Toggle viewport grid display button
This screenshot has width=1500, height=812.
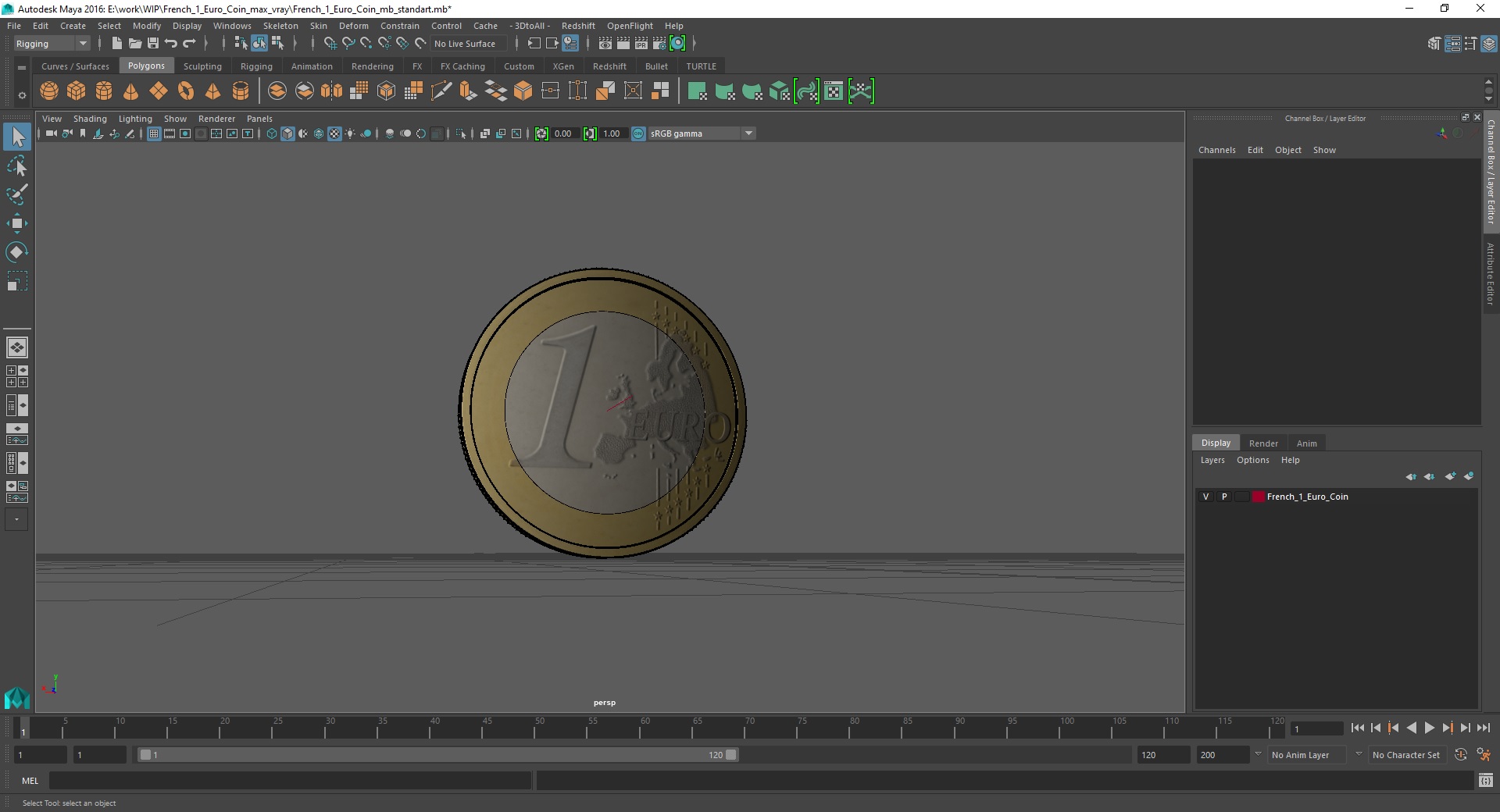154,134
